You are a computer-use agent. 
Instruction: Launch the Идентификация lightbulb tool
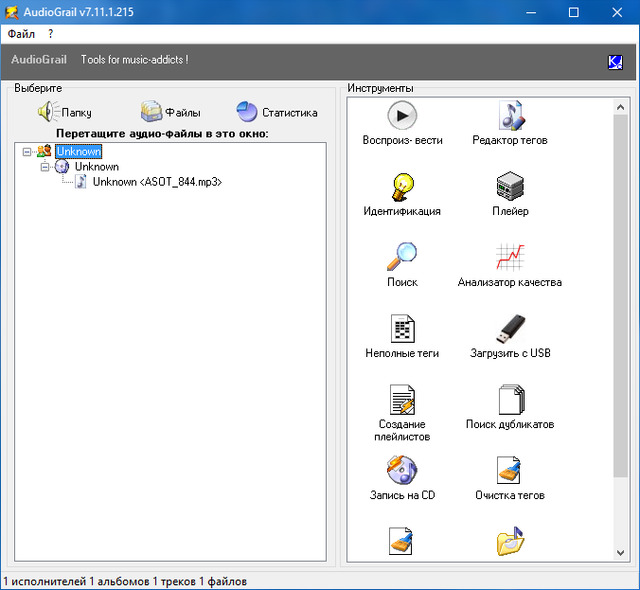402,187
